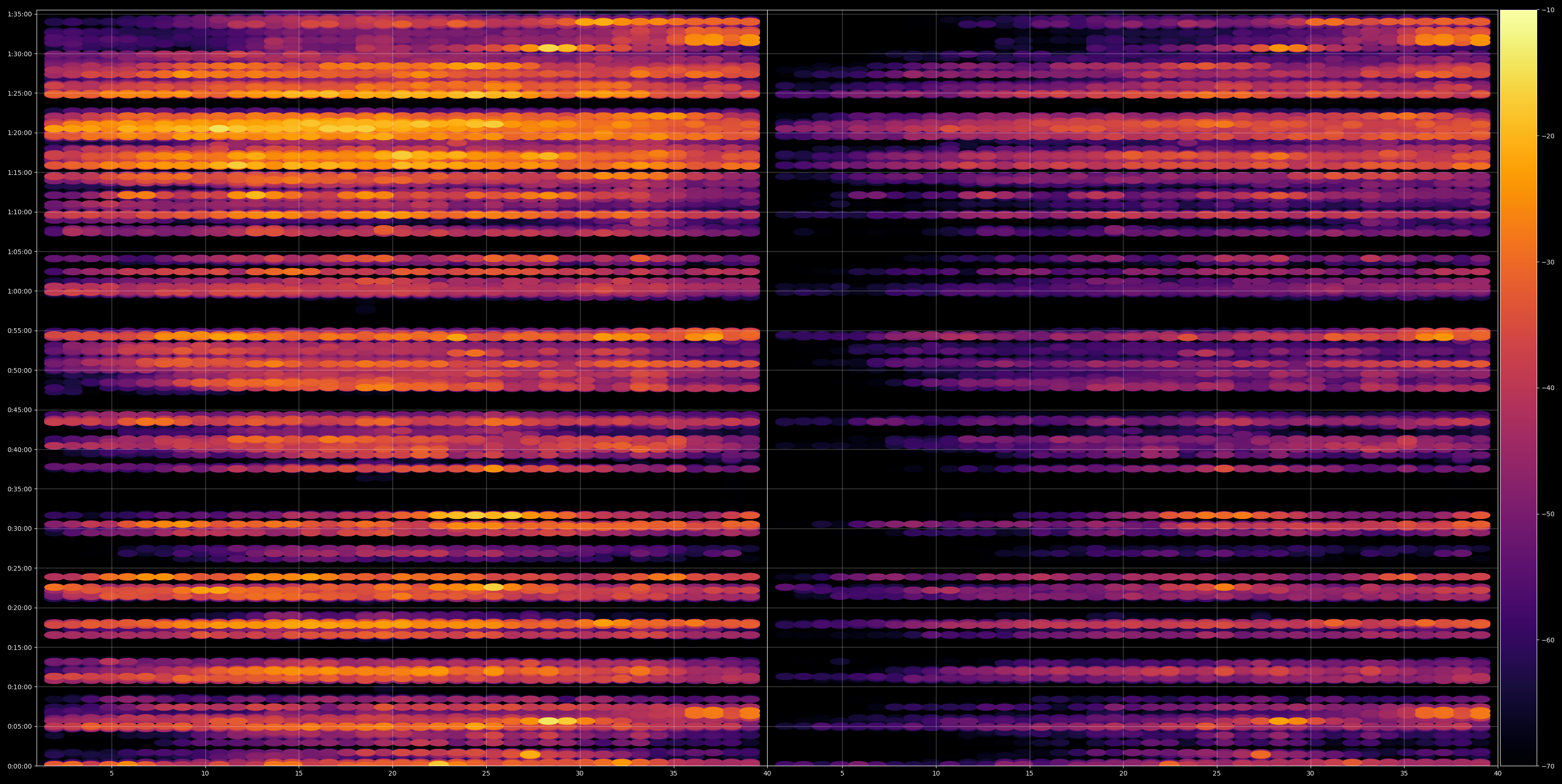Click the 1:35:00 time axis label
The height and width of the screenshot is (784, 1562).
(19, 14)
